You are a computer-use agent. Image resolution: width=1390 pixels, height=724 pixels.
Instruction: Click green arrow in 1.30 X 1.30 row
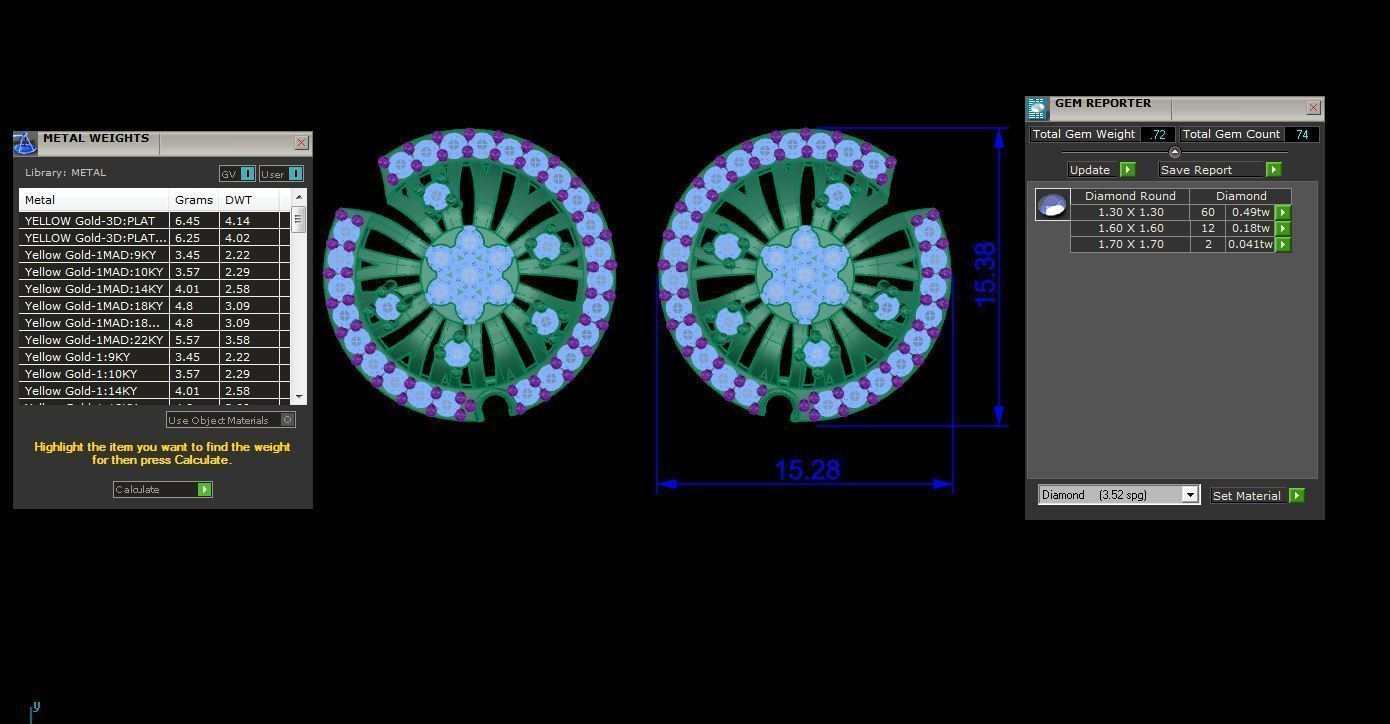pos(1283,212)
